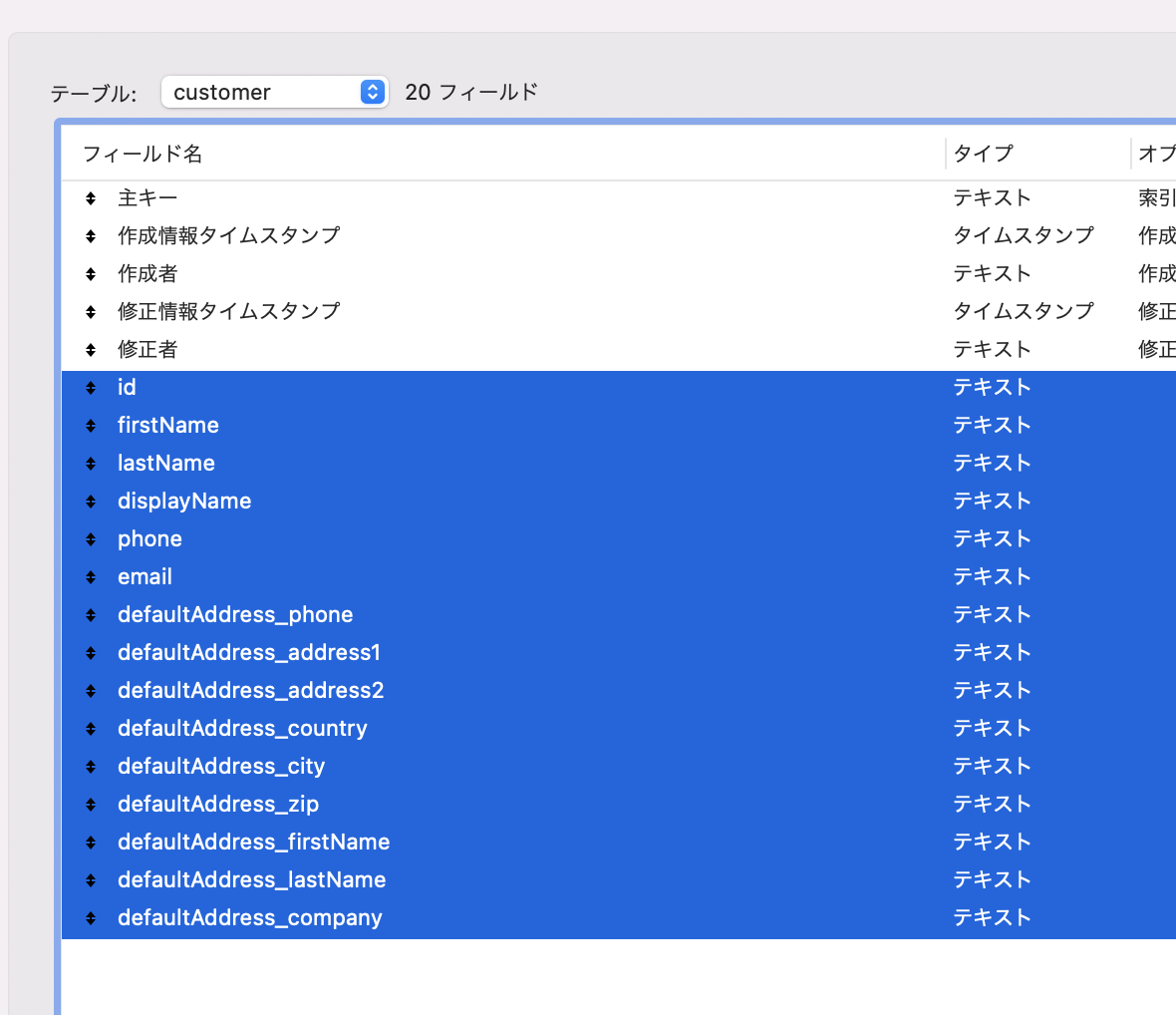Open the customer table dropdown
This screenshot has width=1176, height=1015.
click(x=274, y=92)
